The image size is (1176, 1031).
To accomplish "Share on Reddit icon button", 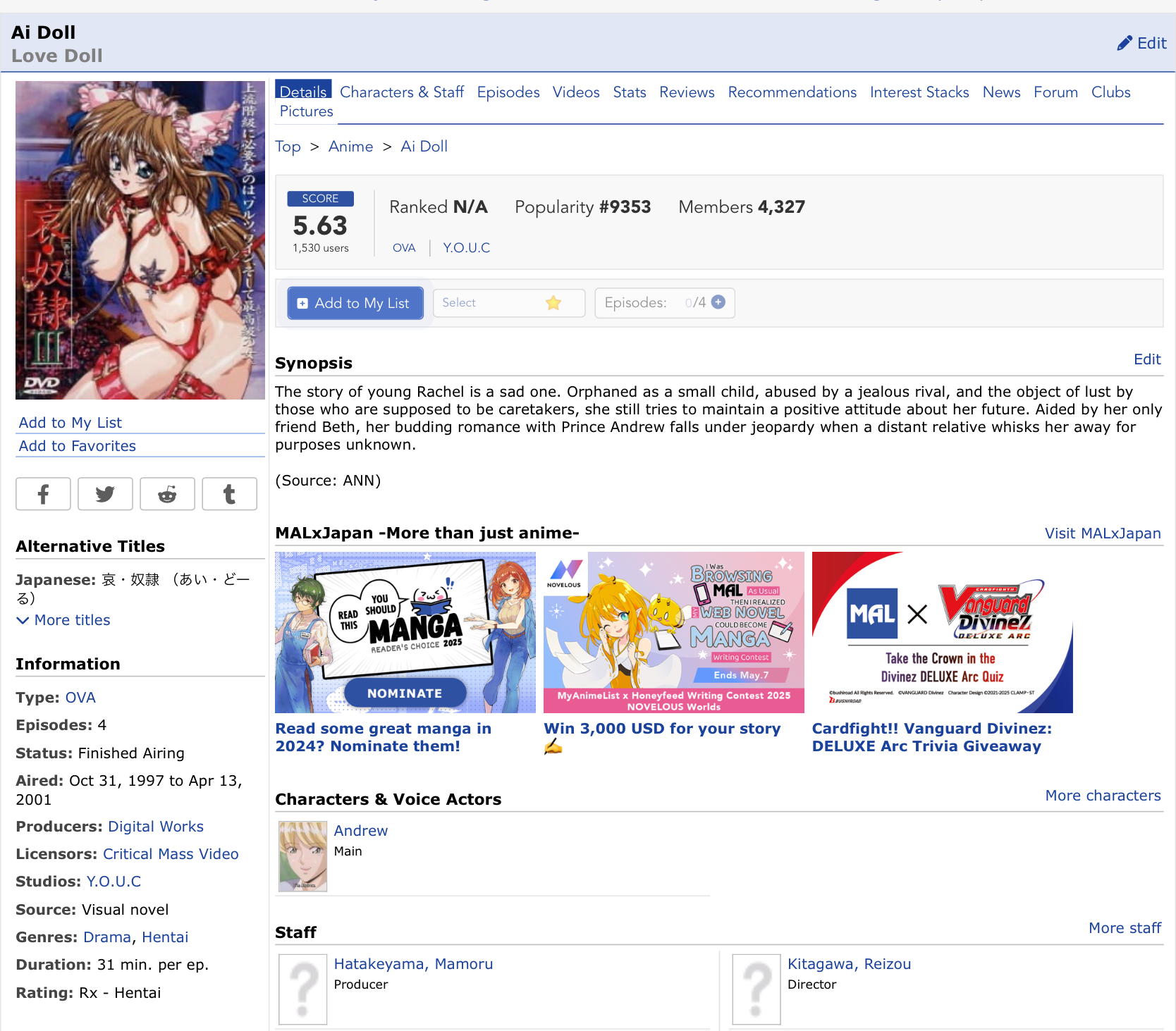I will coord(167,494).
